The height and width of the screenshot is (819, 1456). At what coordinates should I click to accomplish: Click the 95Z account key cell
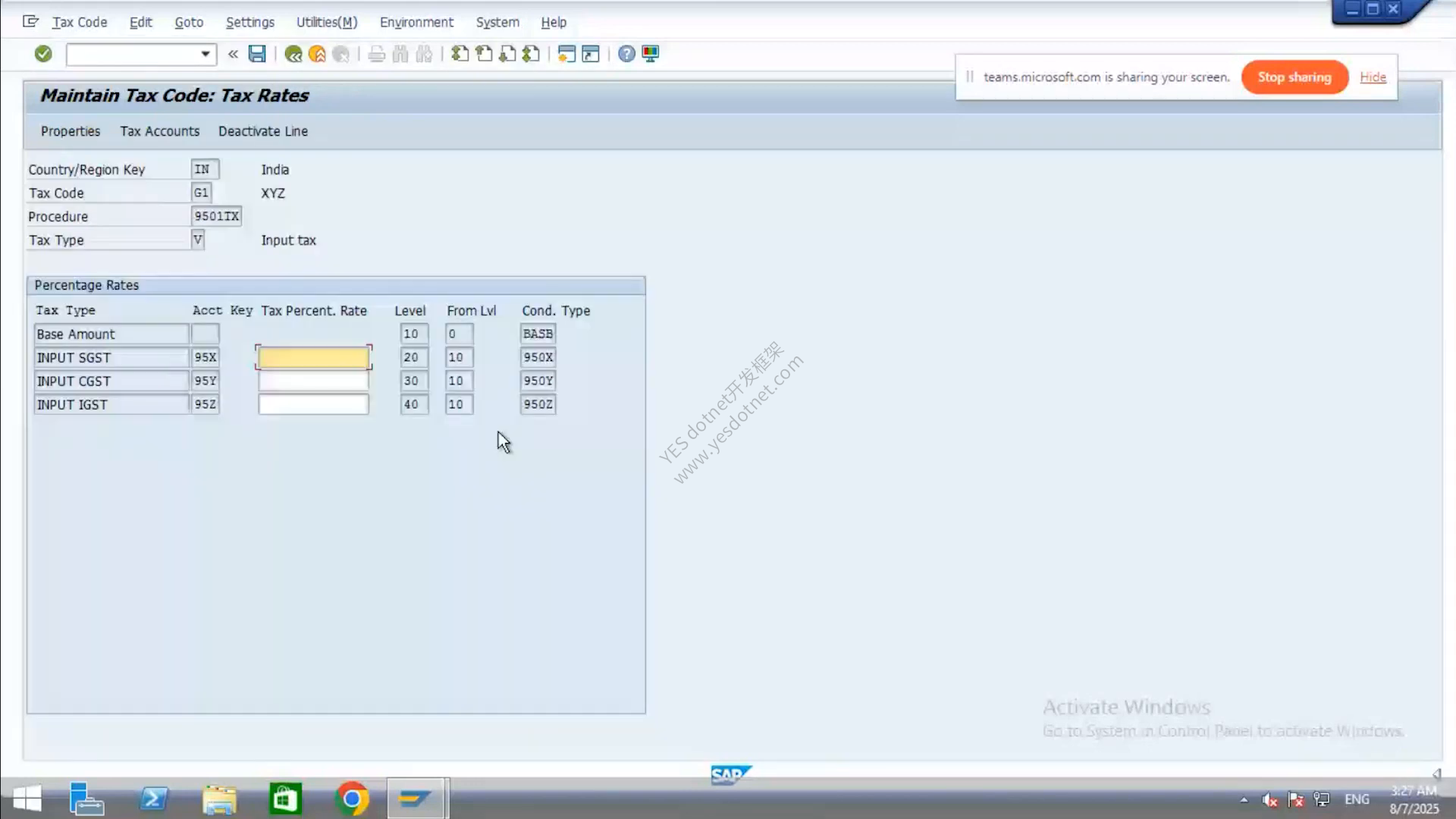206,404
